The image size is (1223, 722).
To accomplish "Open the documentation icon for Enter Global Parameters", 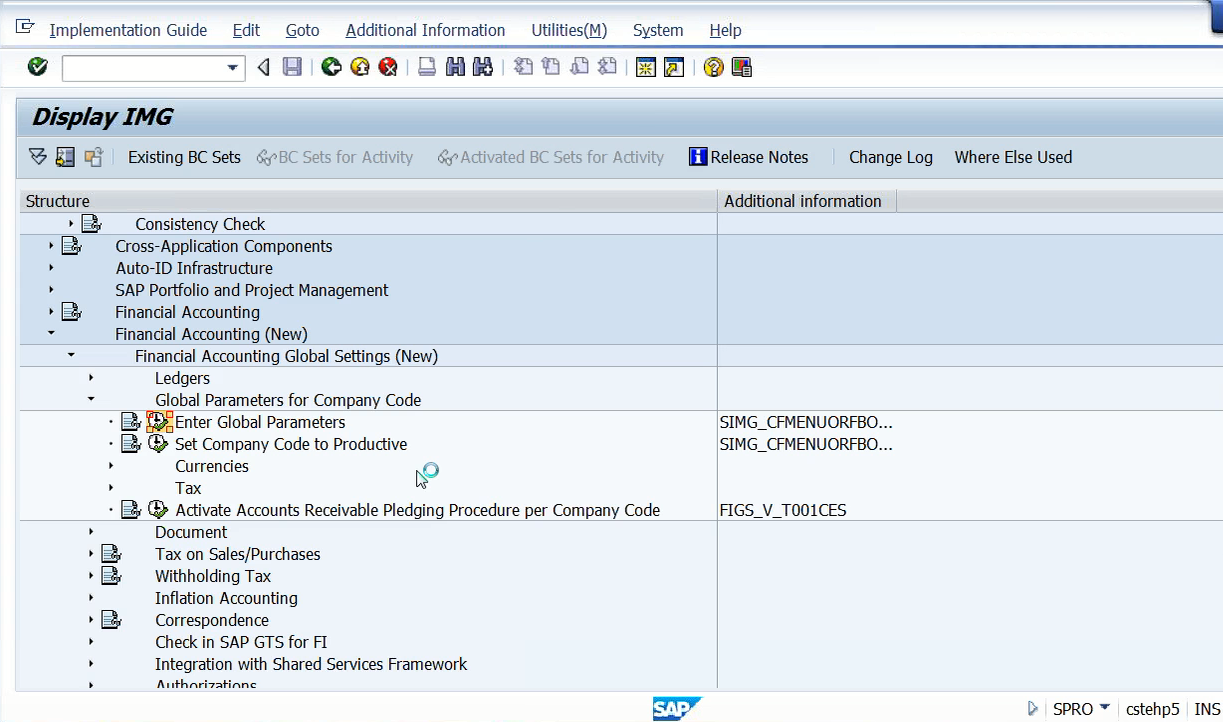I will (131, 422).
